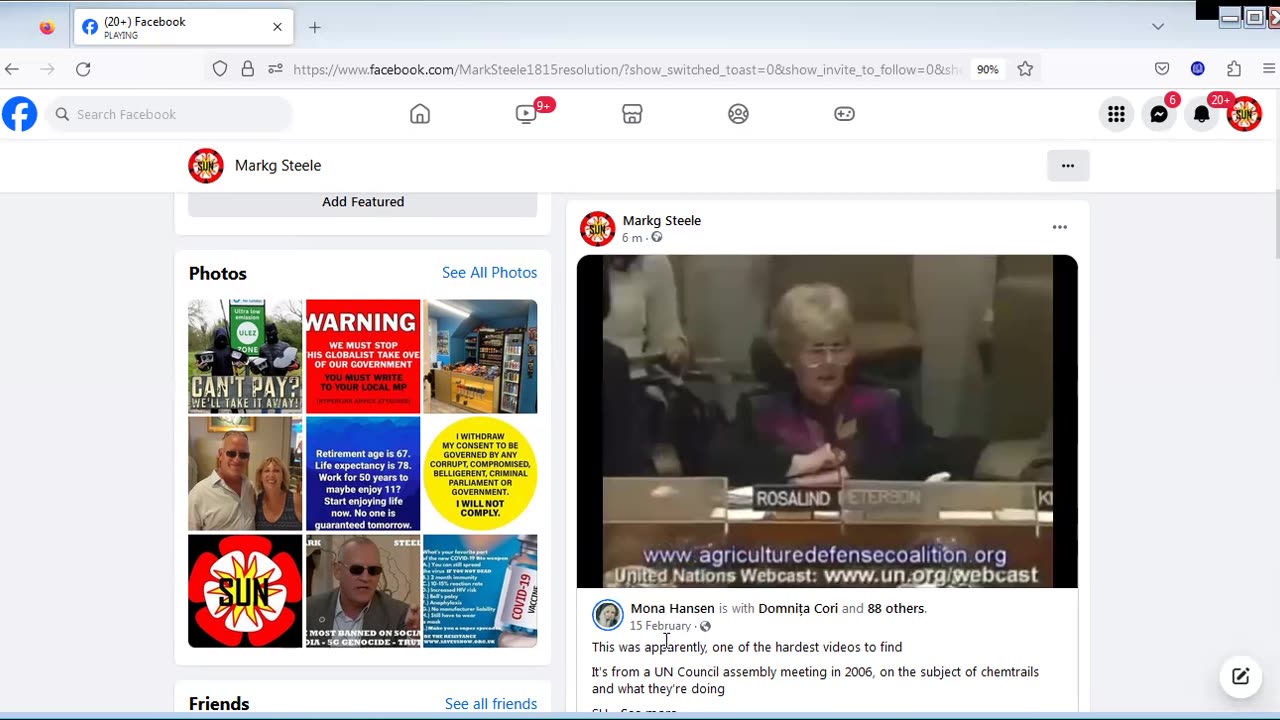This screenshot has height=720, width=1280.
Task: Open the Facebook menu grid icon
Action: tap(1116, 114)
